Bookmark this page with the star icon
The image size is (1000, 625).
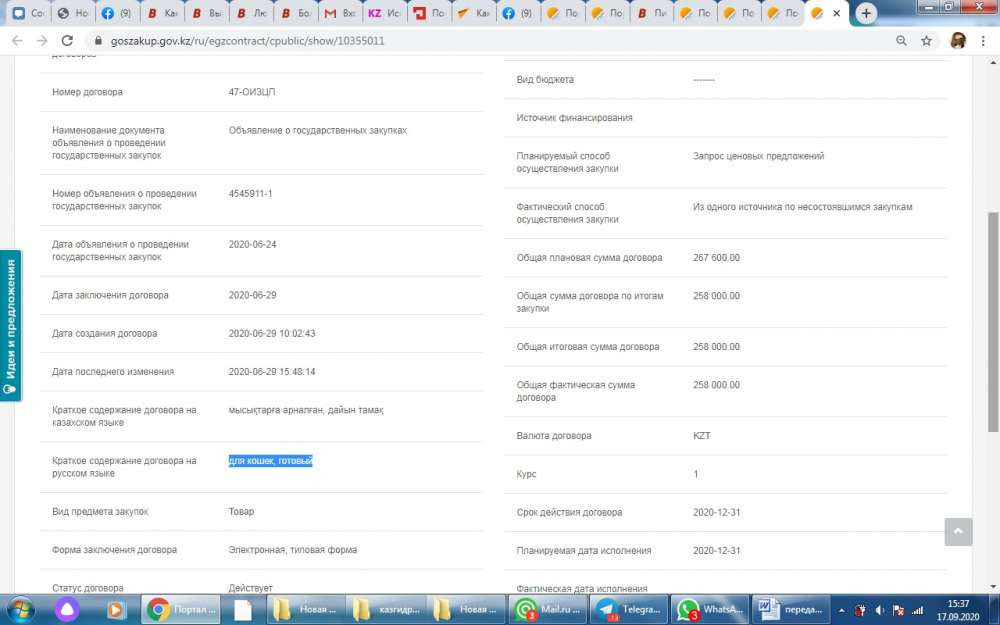pos(927,41)
